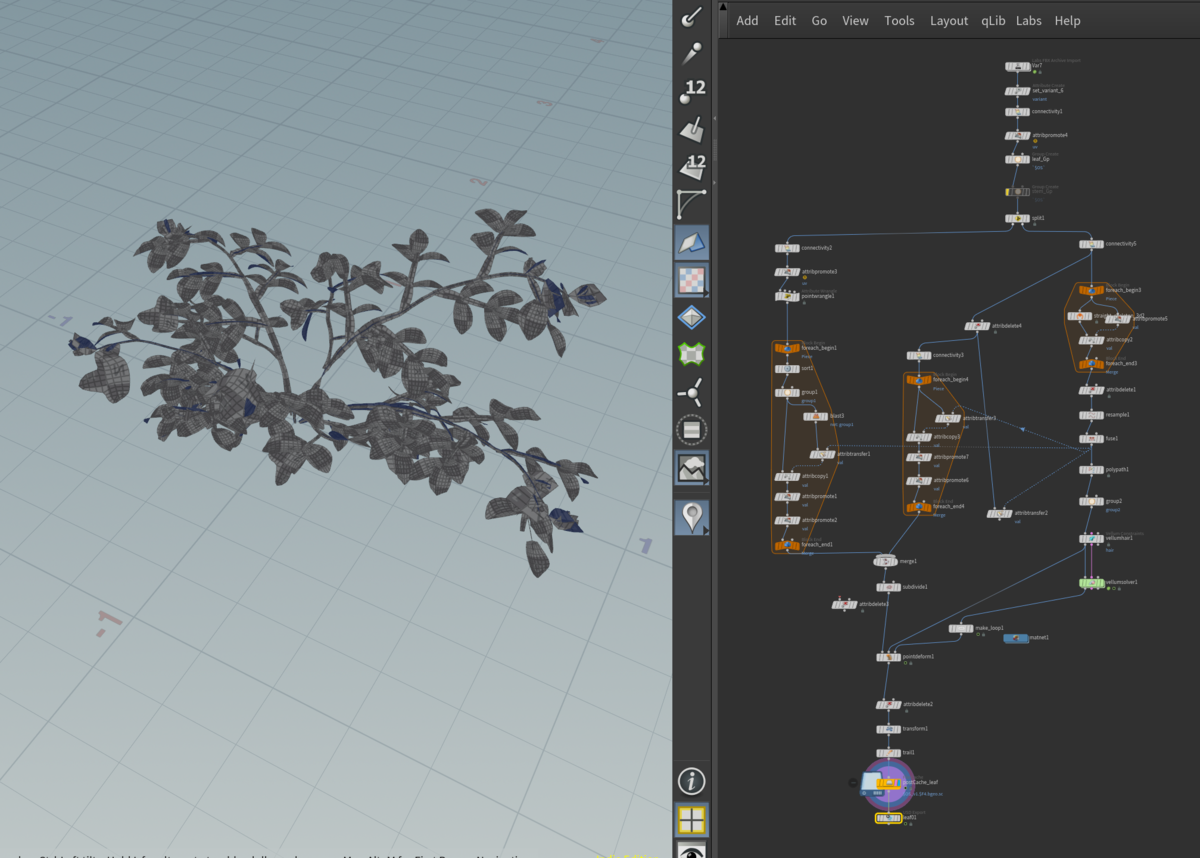Select the set_variant_6 node
Image resolution: width=1200 pixels, height=858 pixels.
[1017, 91]
